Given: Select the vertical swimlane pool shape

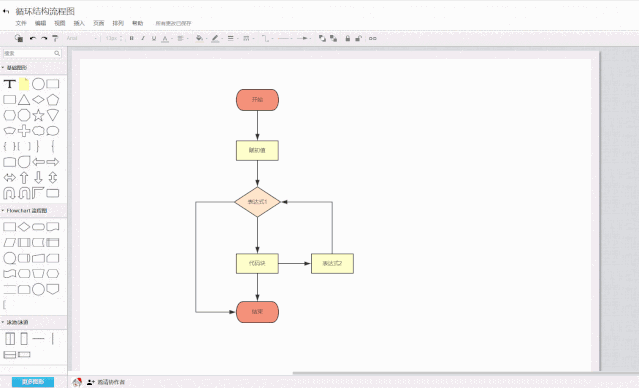Looking at the screenshot, I should pyautogui.click(x=10, y=339).
